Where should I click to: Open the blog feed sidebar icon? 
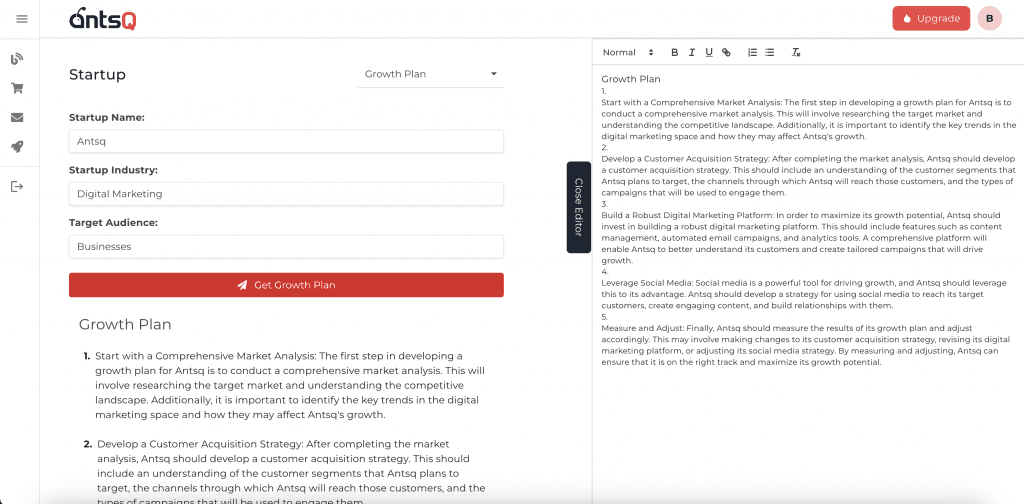point(18,59)
